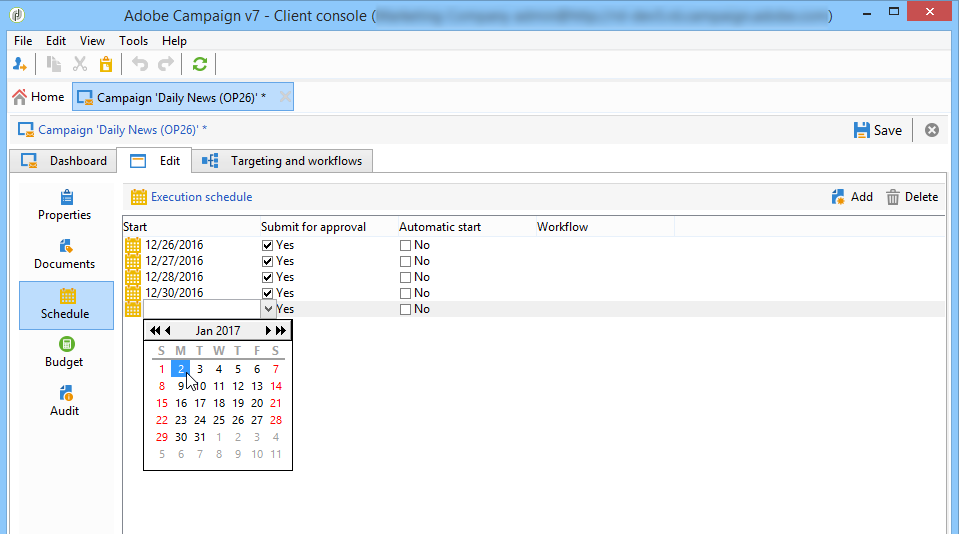Delete the selected schedule entry

point(912,197)
